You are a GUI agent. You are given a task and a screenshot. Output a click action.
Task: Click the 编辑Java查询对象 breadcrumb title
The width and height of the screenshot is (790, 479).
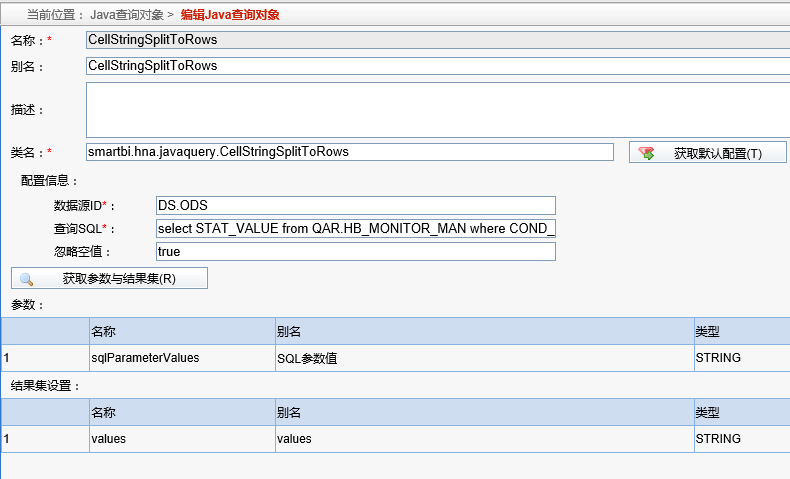230,15
